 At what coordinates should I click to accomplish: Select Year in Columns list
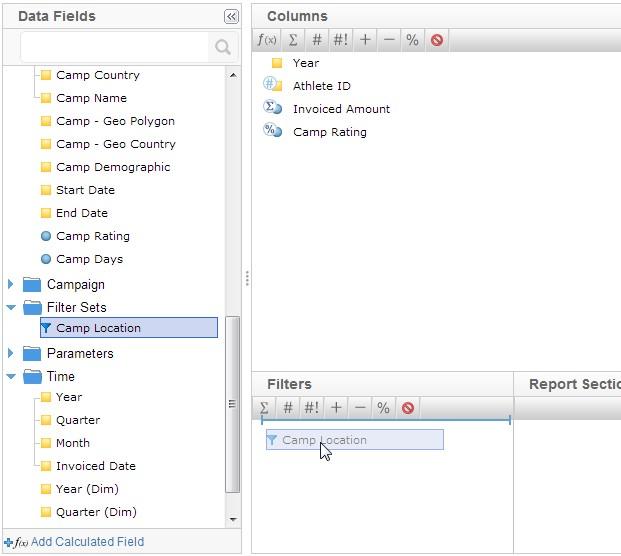tap(306, 63)
